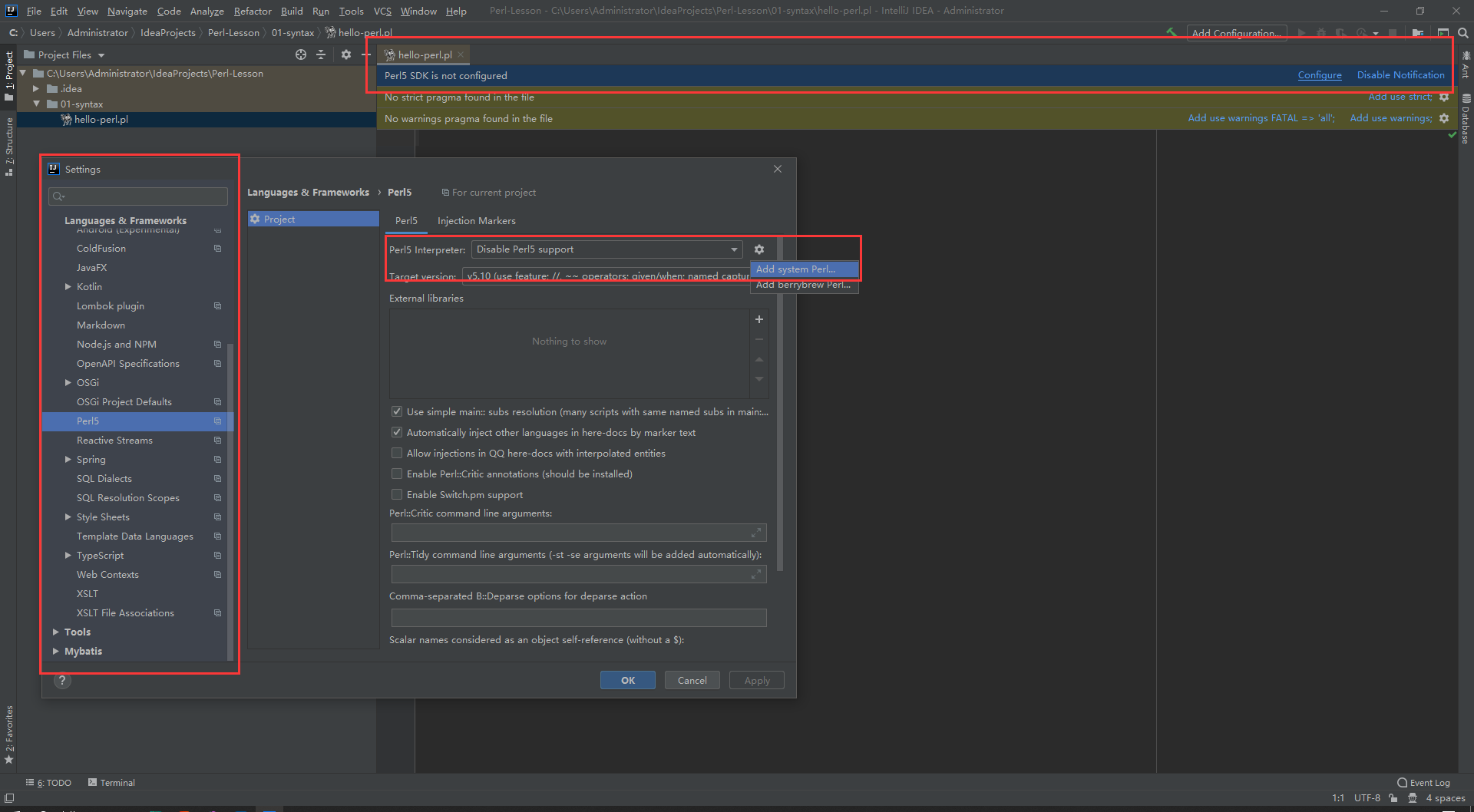Select hello-perl.pl in project tree
This screenshot has height=812, width=1474.
point(101,120)
